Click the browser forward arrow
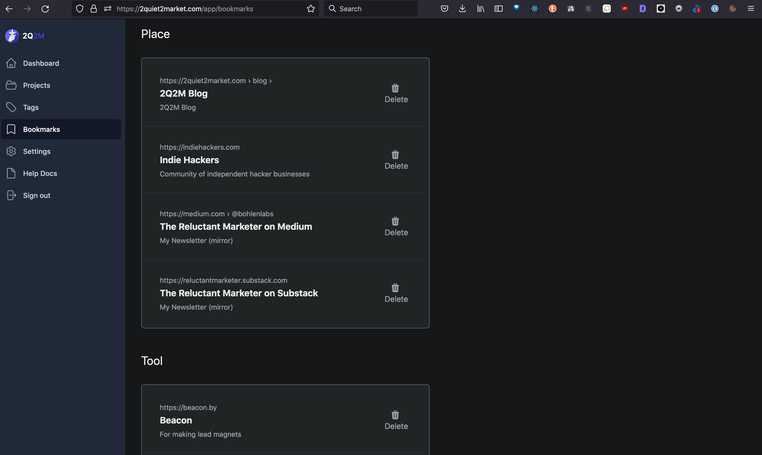Image resolution: width=762 pixels, height=455 pixels. click(x=27, y=9)
